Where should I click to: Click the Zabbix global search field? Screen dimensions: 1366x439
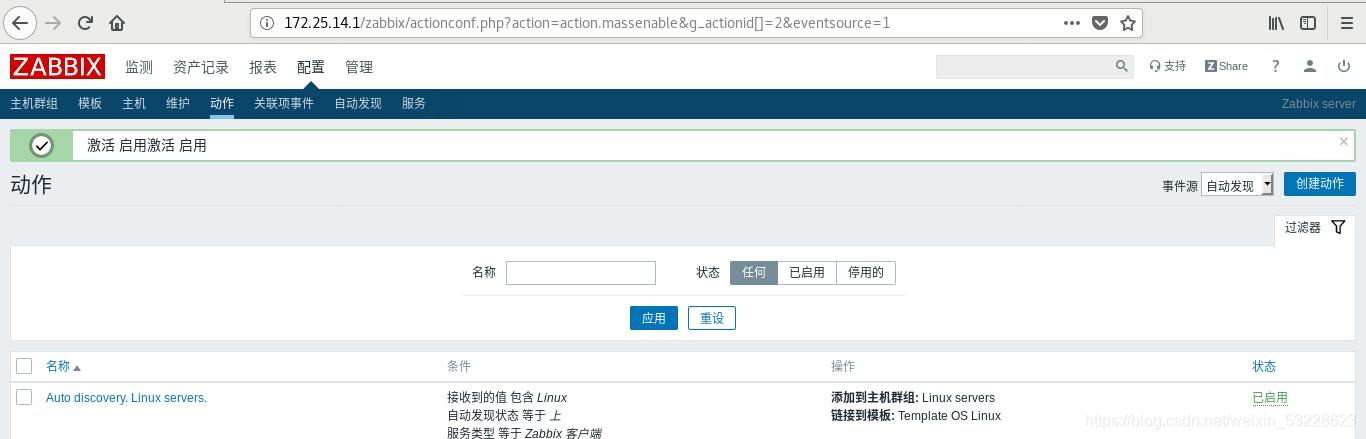click(x=1025, y=66)
